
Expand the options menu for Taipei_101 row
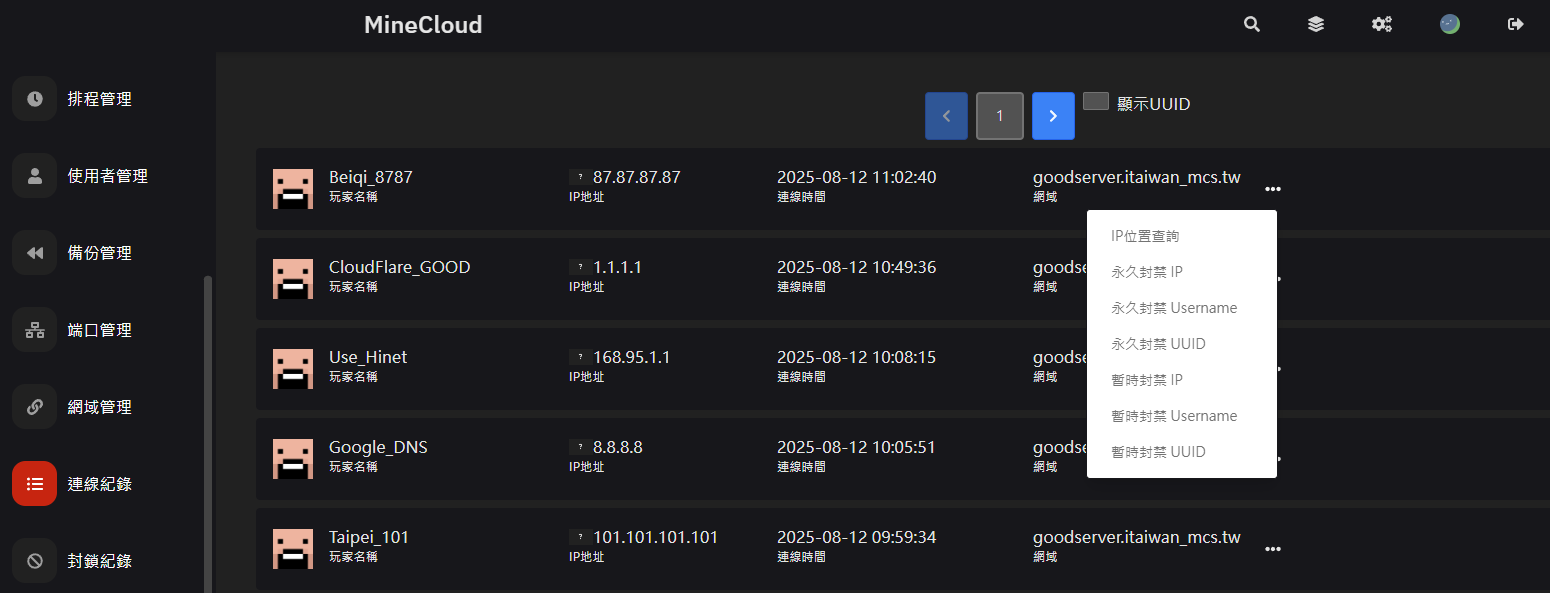[1272, 548]
